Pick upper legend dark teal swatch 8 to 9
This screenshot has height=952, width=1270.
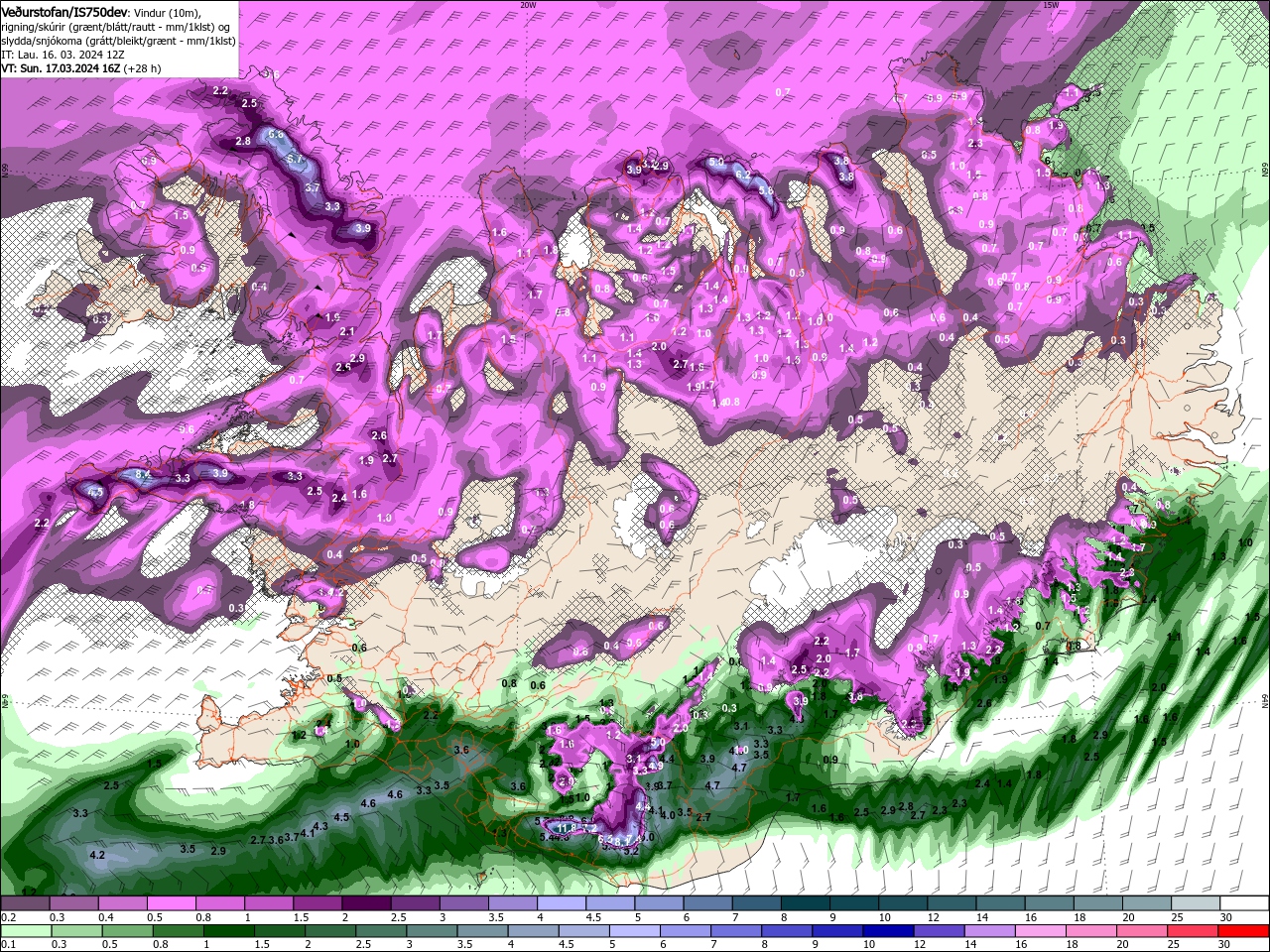(805, 902)
